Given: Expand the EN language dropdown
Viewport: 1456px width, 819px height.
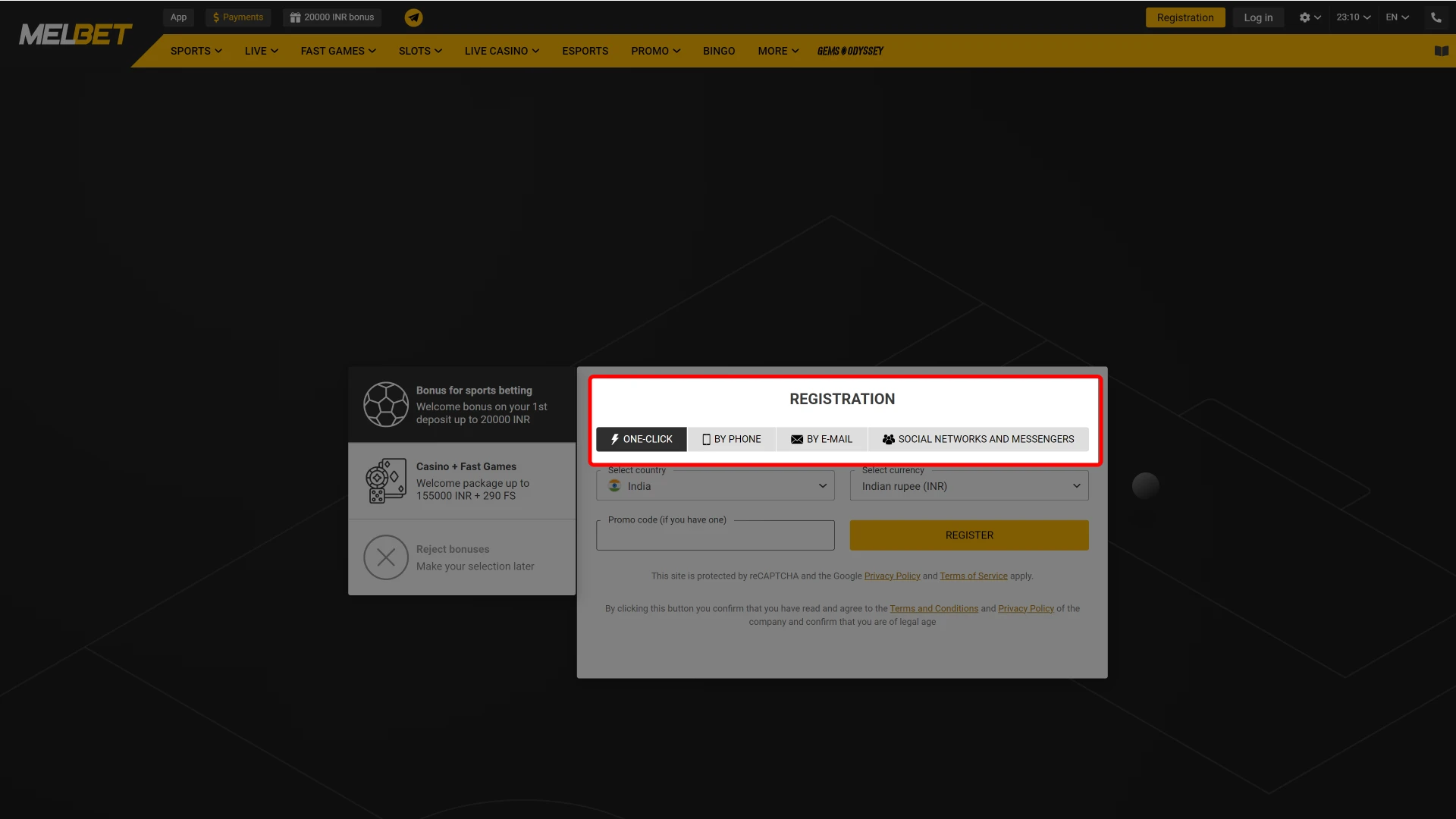Looking at the screenshot, I should 1397,17.
